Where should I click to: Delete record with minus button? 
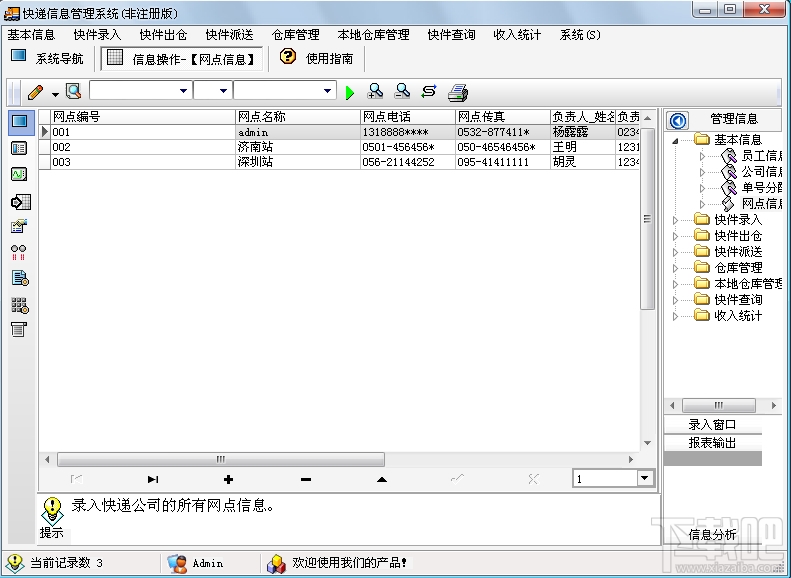click(x=306, y=479)
